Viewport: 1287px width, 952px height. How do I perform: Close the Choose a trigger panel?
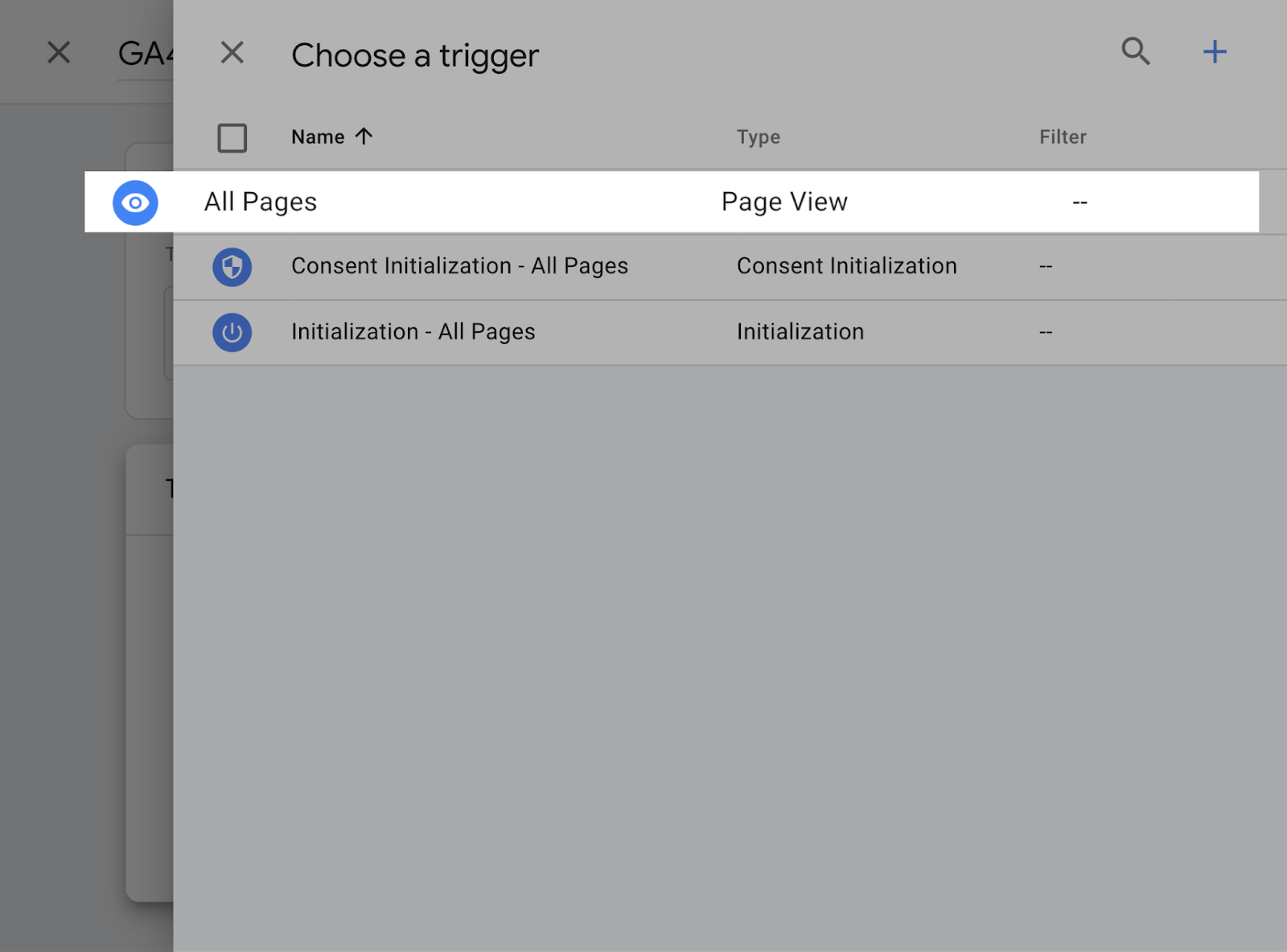point(232,52)
